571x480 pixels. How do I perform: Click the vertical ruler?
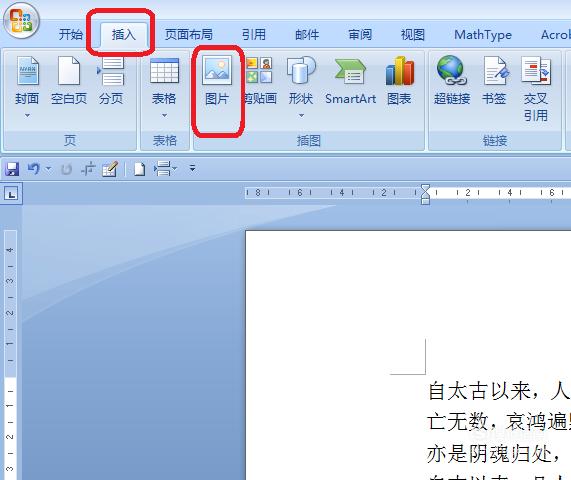10,355
